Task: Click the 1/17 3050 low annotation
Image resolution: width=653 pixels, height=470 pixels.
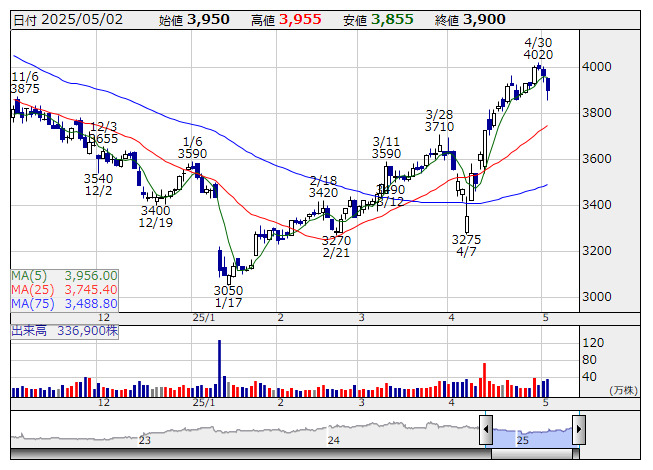Action: point(228,296)
